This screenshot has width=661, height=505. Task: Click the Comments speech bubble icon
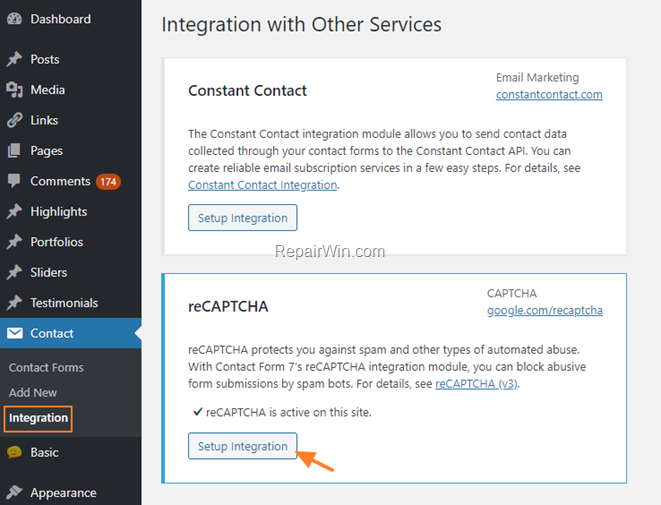click(x=14, y=181)
